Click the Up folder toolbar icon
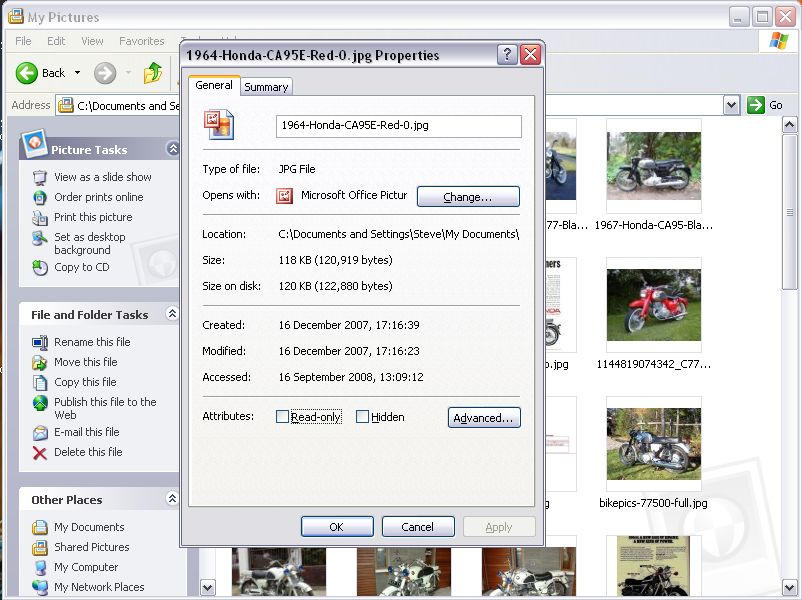 pos(152,73)
